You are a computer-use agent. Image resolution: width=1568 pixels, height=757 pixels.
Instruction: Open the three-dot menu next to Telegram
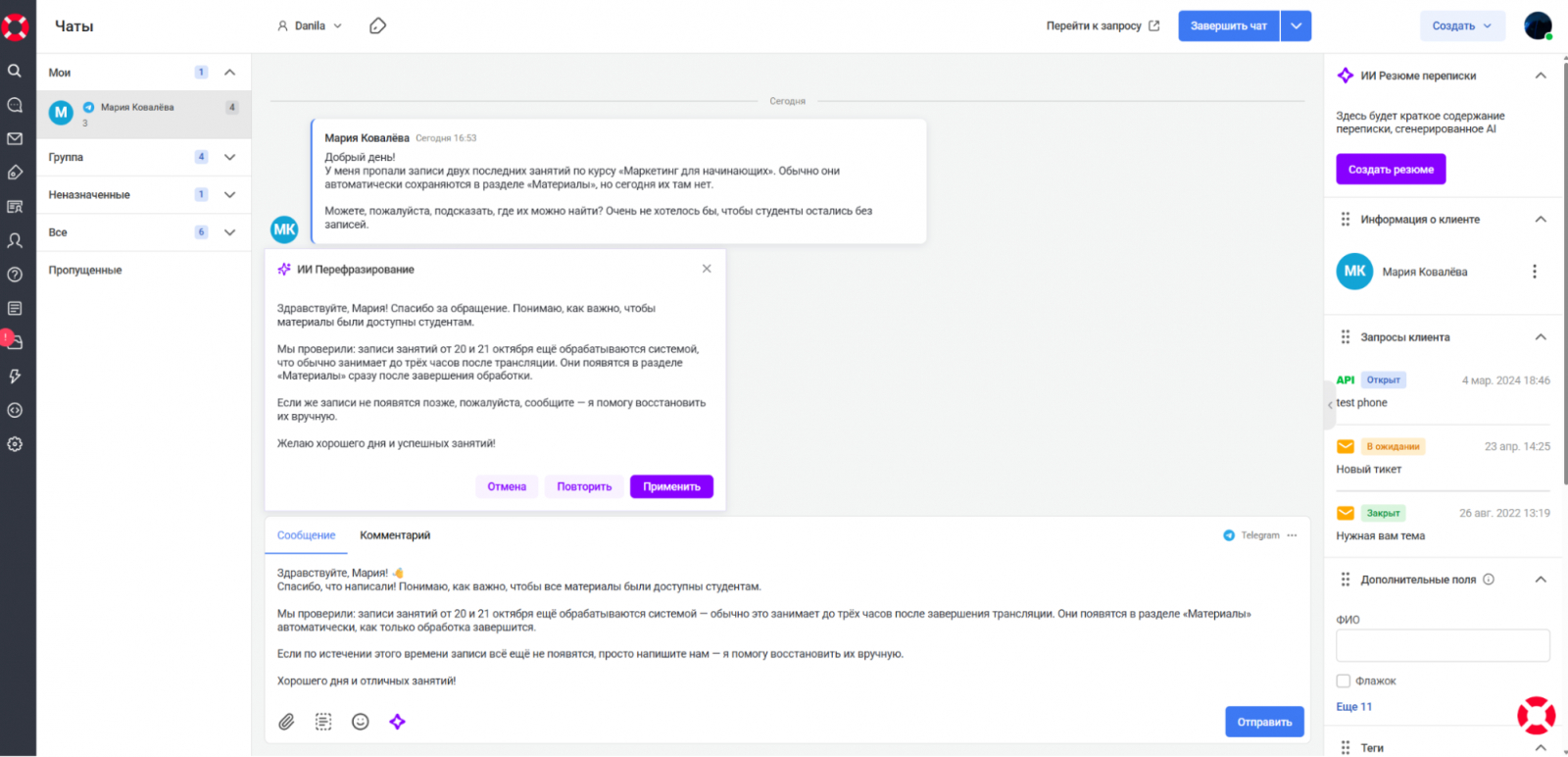pyautogui.click(x=1292, y=535)
